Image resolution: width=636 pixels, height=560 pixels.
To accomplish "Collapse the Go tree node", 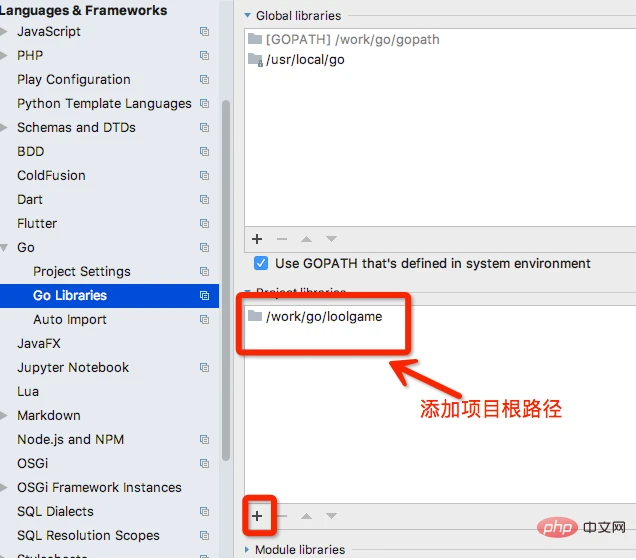I will coord(4,247).
